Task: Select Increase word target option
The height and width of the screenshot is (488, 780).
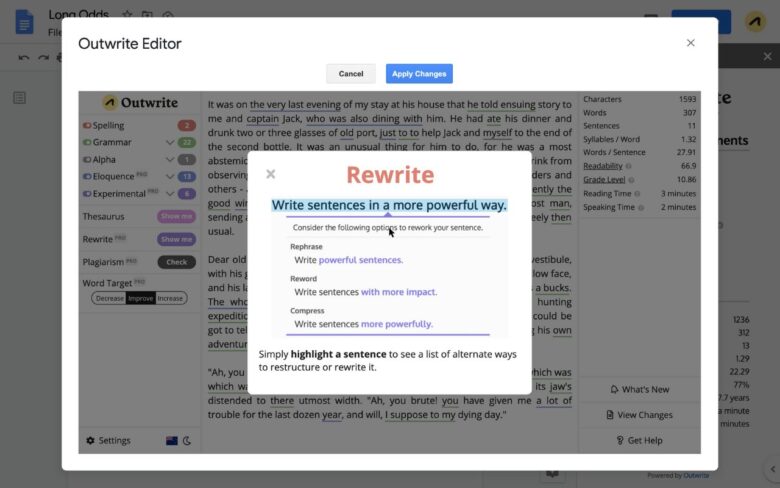Action: (171, 298)
